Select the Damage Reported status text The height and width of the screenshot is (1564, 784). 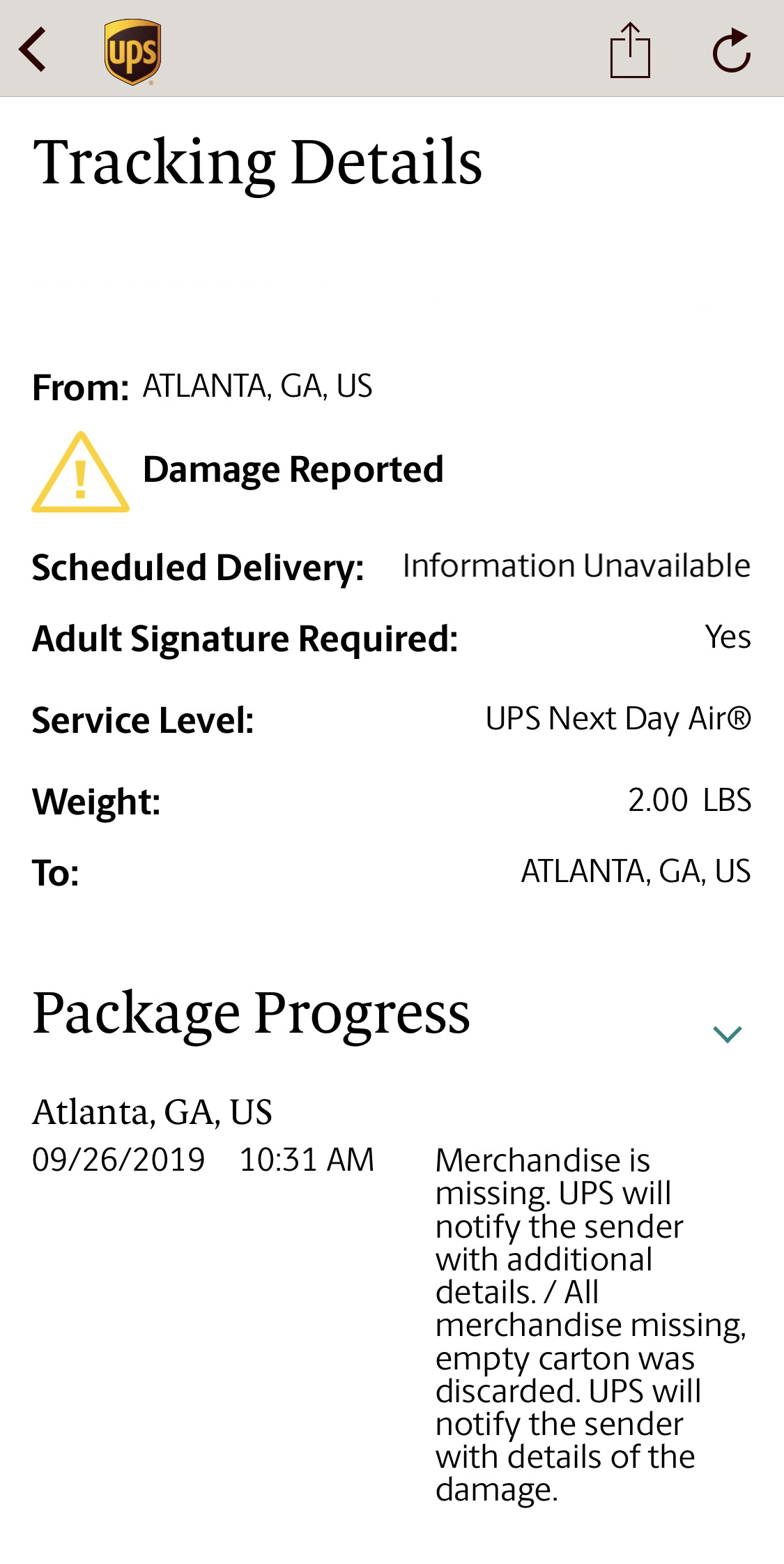coord(293,469)
